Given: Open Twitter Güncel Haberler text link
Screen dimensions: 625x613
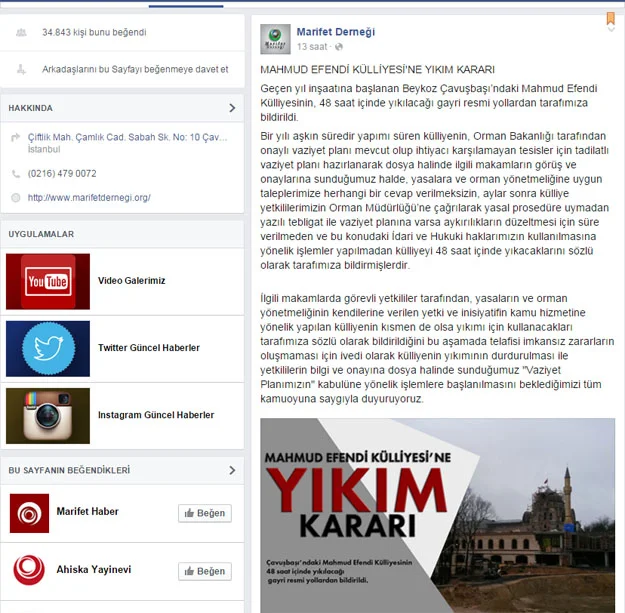Looking at the screenshot, I should (148, 348).
